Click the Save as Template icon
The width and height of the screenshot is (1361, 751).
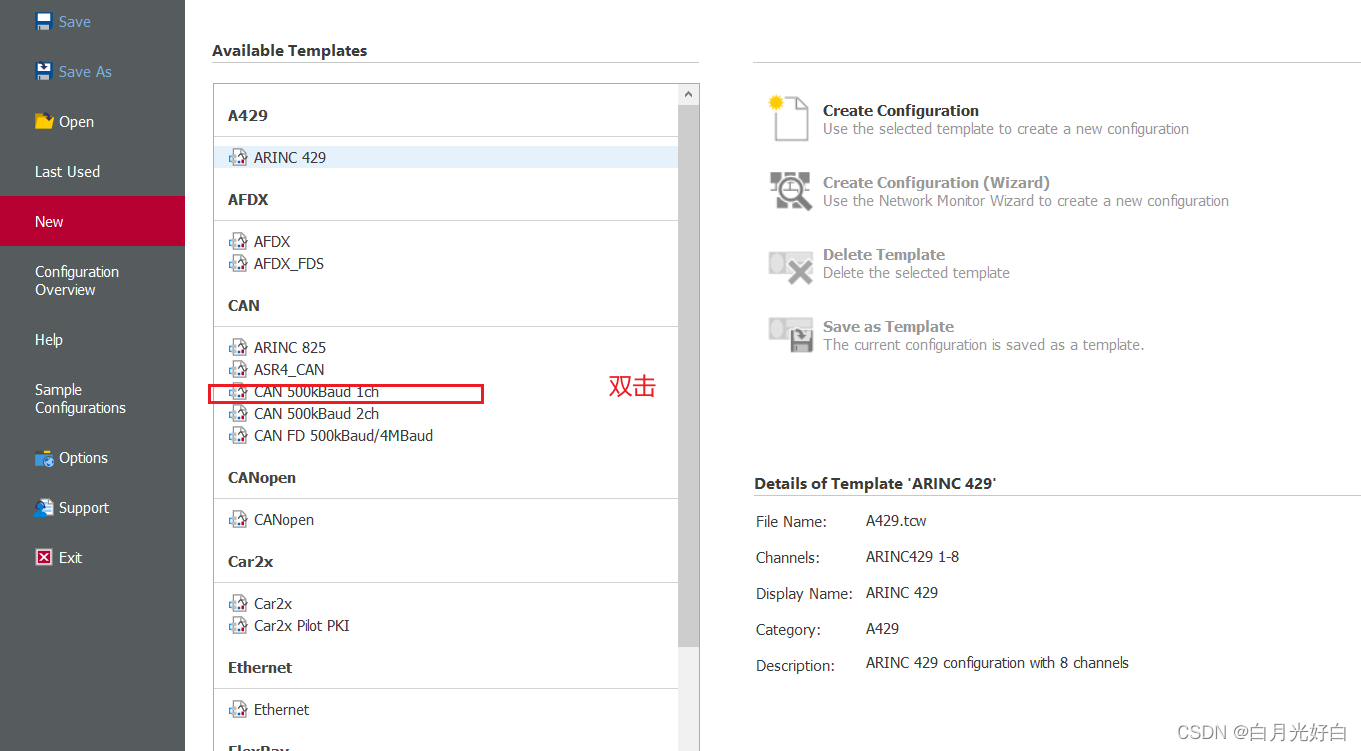(790, 335)
